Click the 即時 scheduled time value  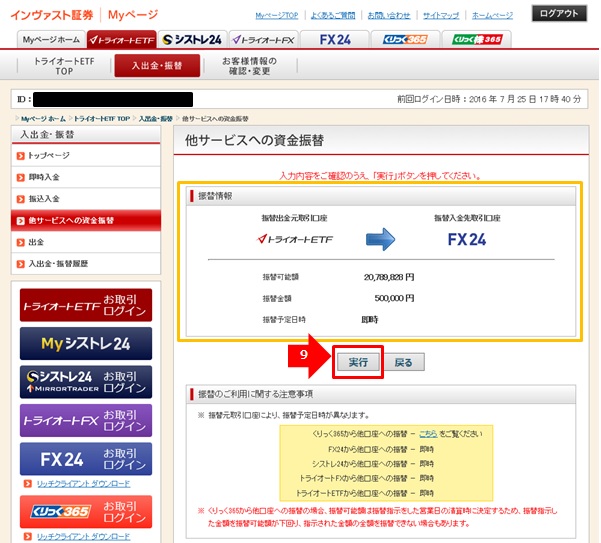point(369,320)
